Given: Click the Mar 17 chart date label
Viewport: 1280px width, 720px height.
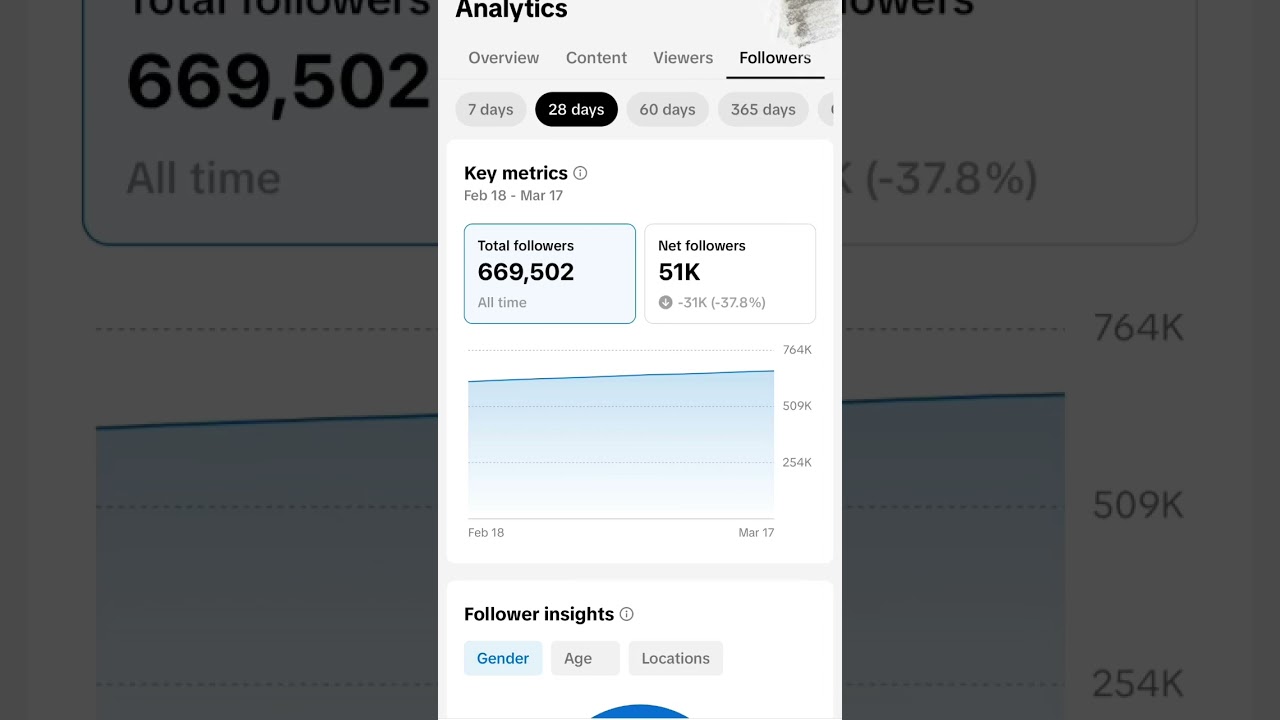Looking at the screenshot, I should coord(756,533).
